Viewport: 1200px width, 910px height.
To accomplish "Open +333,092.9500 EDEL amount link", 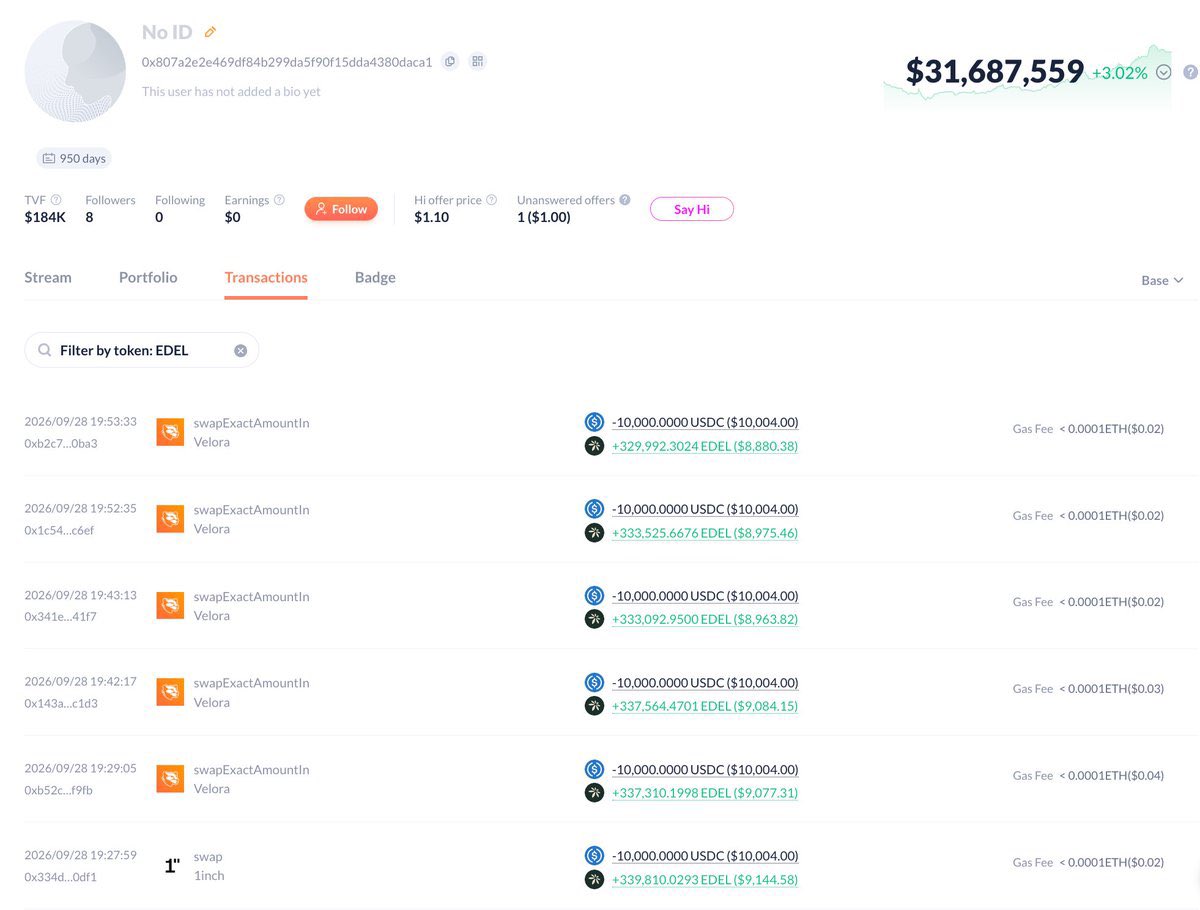I will pyautogui.click(x=705, y=619).
